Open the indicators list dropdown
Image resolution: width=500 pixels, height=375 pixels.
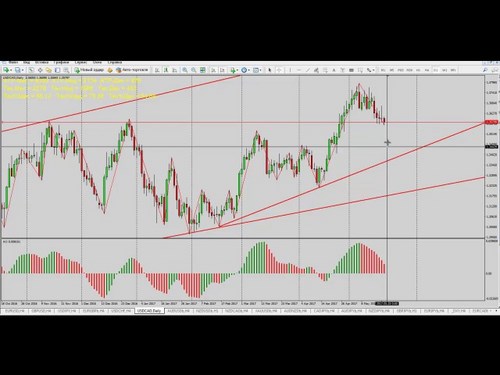237,70
